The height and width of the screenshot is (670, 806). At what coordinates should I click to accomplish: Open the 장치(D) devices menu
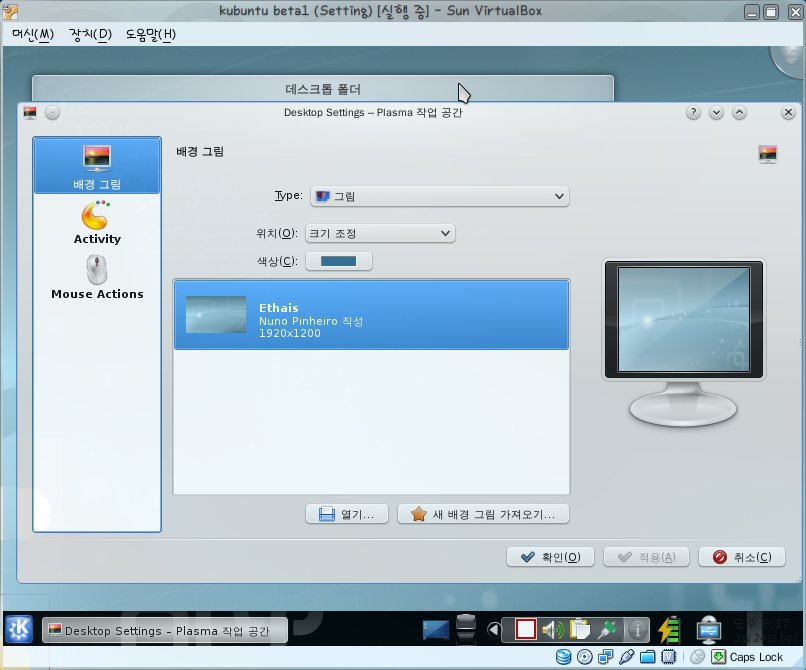(90, 34)
